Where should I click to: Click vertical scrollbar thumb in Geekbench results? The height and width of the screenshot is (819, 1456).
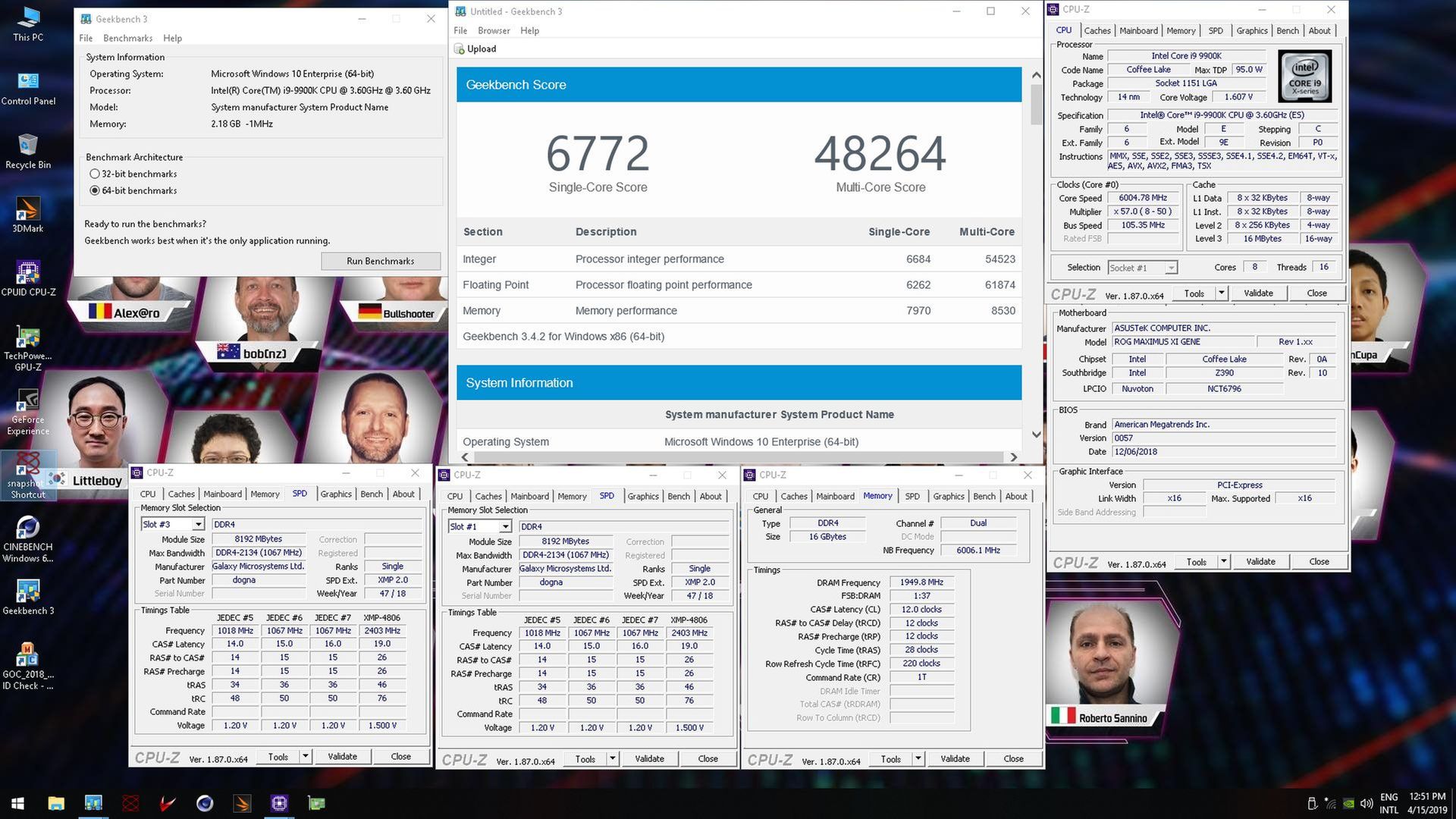1036,105
